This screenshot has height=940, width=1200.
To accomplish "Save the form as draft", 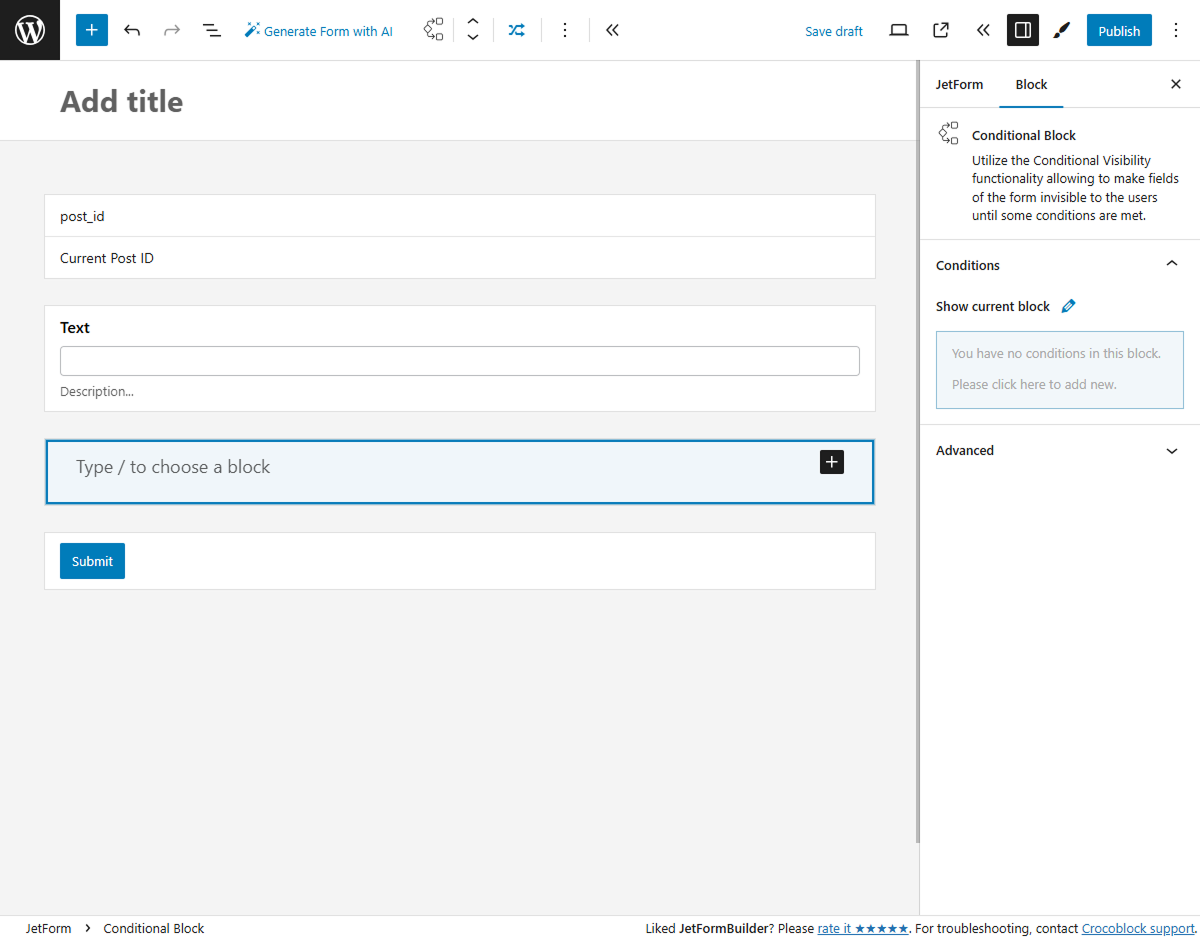I will (x=834, y=30).
